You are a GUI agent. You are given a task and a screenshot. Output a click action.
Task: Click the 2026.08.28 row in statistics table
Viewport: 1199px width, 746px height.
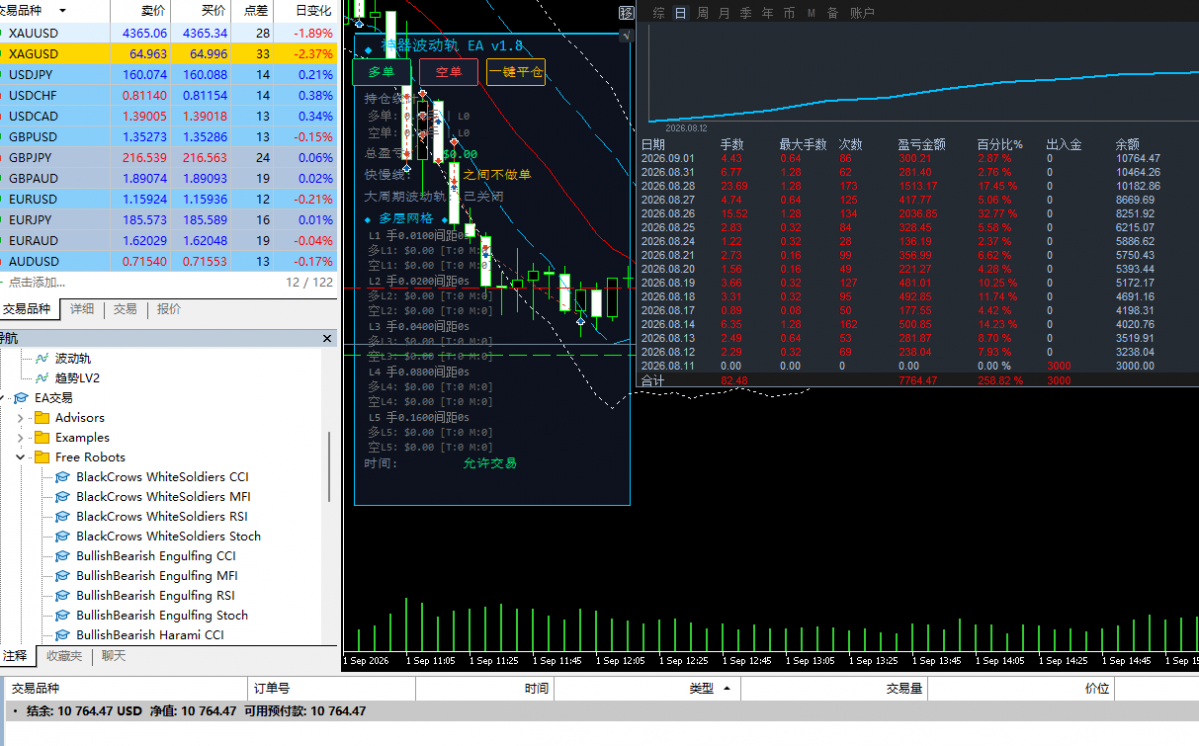click(918, 186)
